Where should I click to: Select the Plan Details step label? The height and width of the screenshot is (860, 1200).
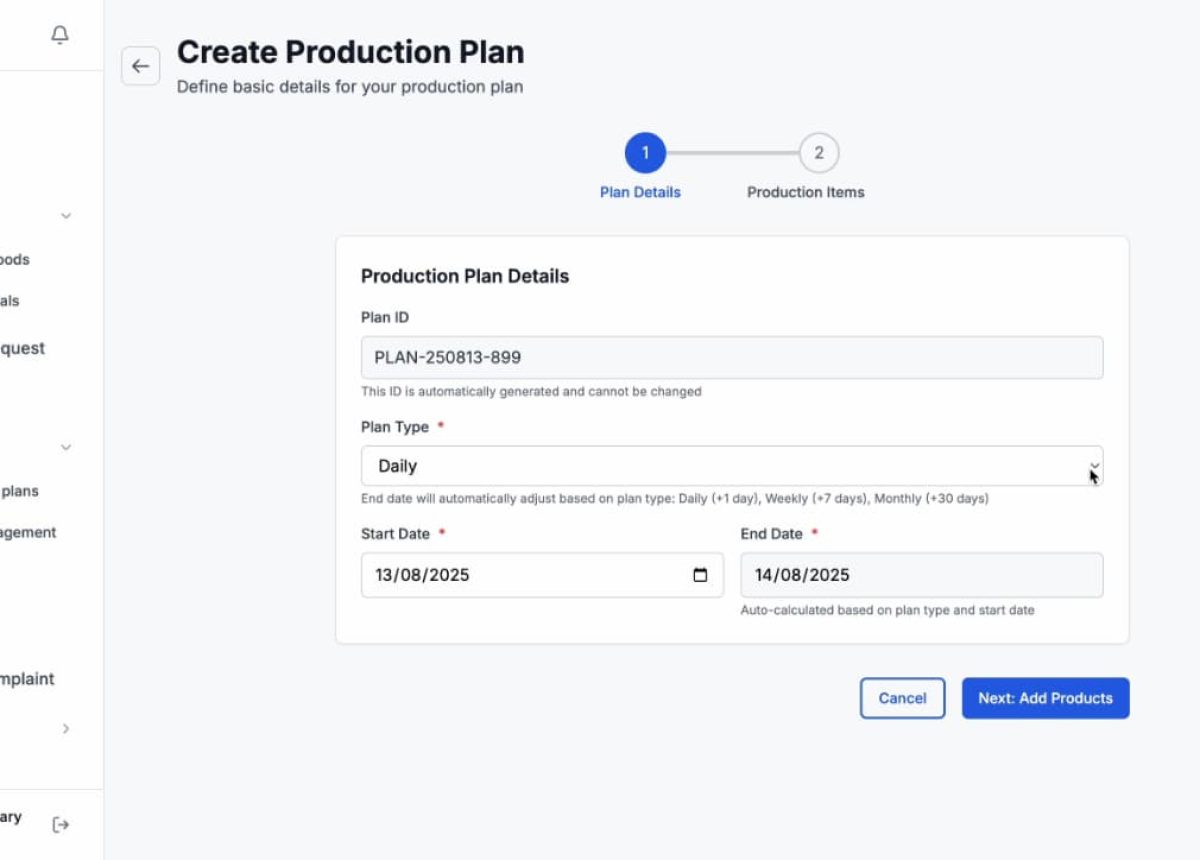pyautogui.click(x=640, y=192)
